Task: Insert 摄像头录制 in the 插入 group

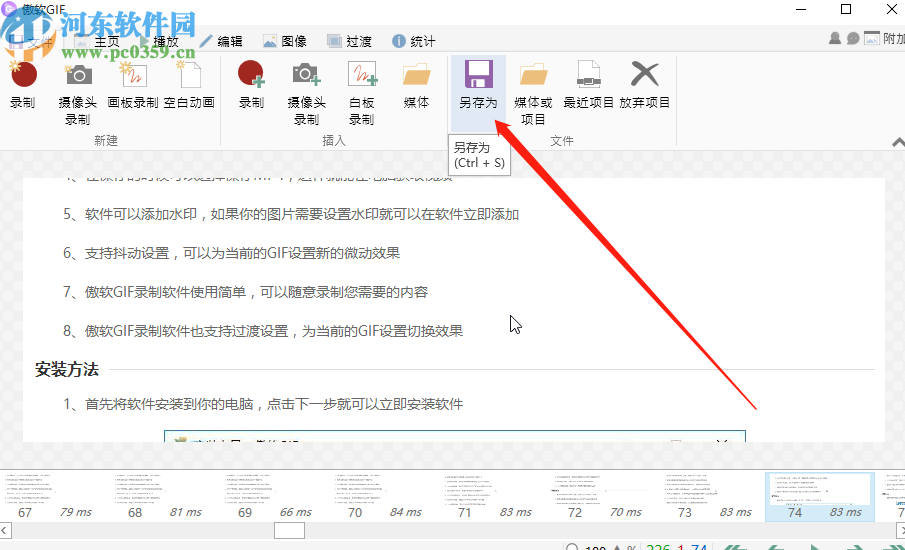Action: pos(306,93)
